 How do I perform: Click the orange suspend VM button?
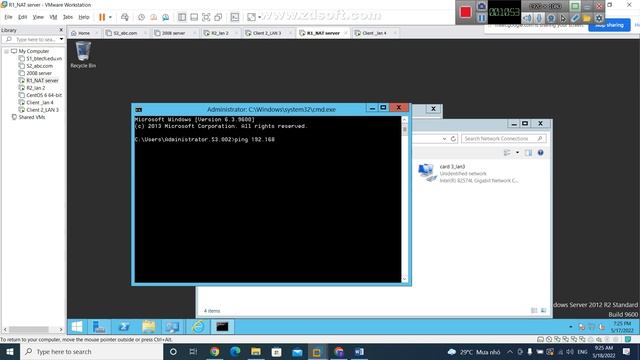point(102,17)
